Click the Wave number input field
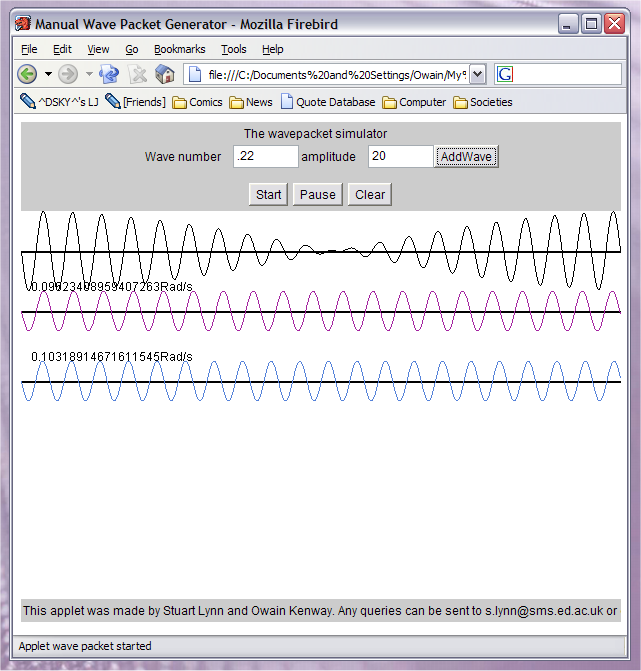The image size is (641, 671). pos(265,157)
